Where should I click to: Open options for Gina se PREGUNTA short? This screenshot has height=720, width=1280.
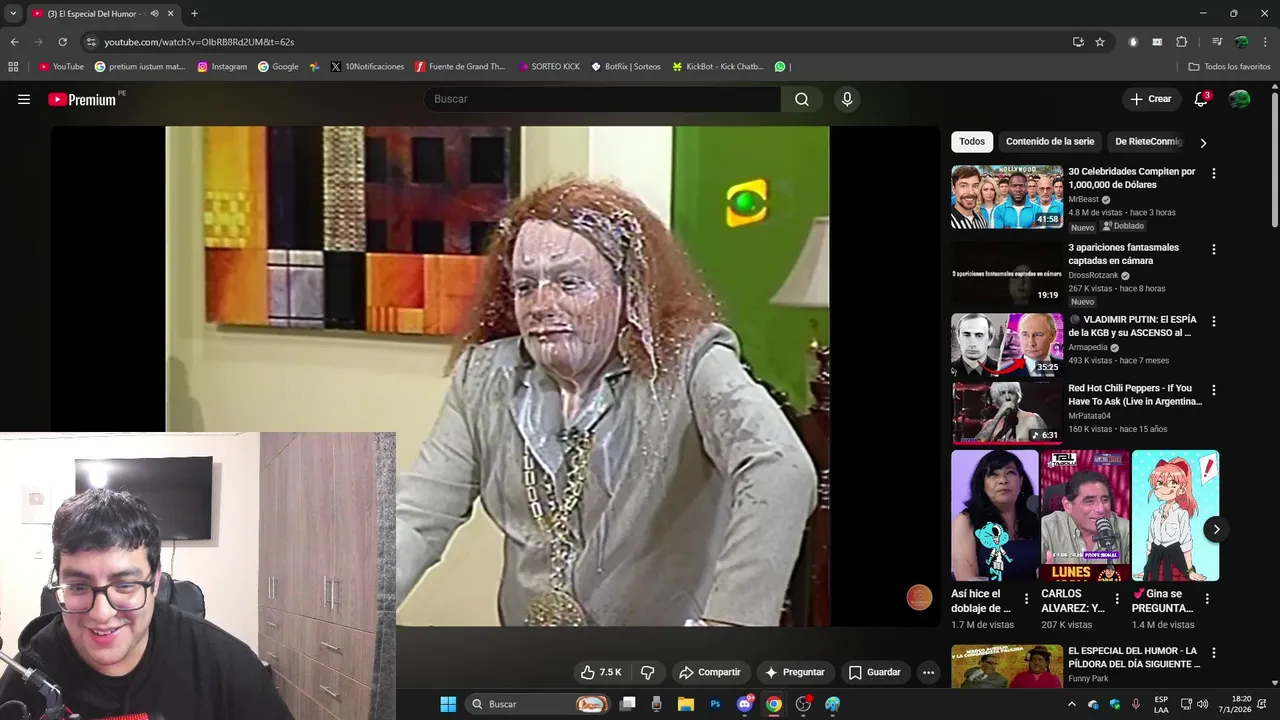1207,599
